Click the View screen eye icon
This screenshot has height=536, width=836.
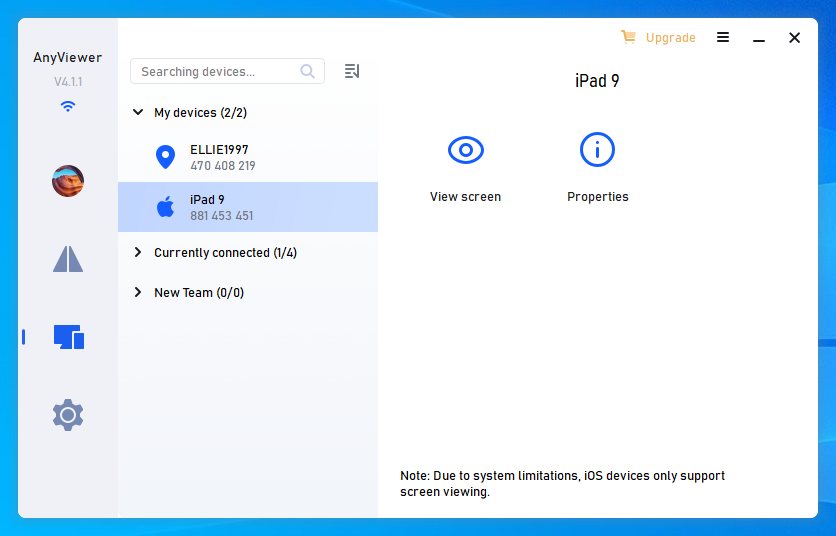click(465, 150)
